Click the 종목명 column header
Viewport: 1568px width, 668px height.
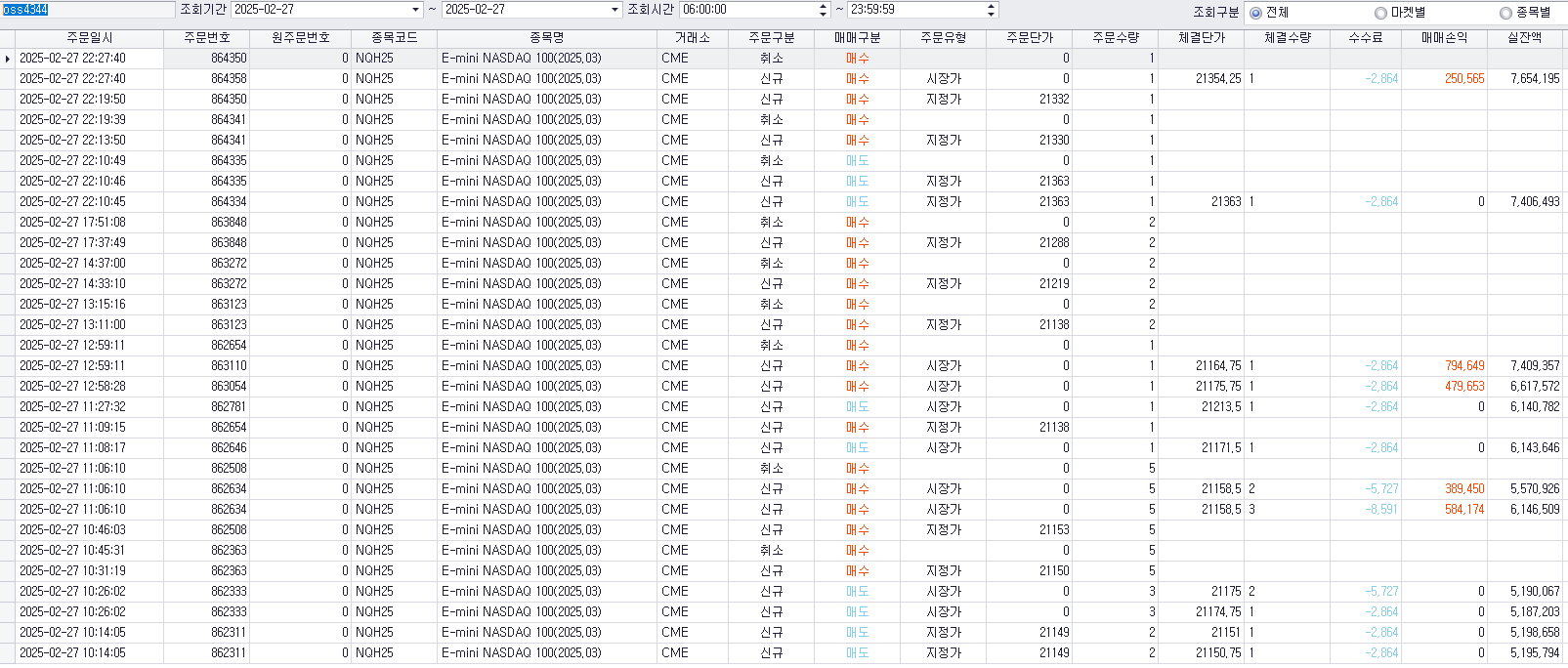547,38
